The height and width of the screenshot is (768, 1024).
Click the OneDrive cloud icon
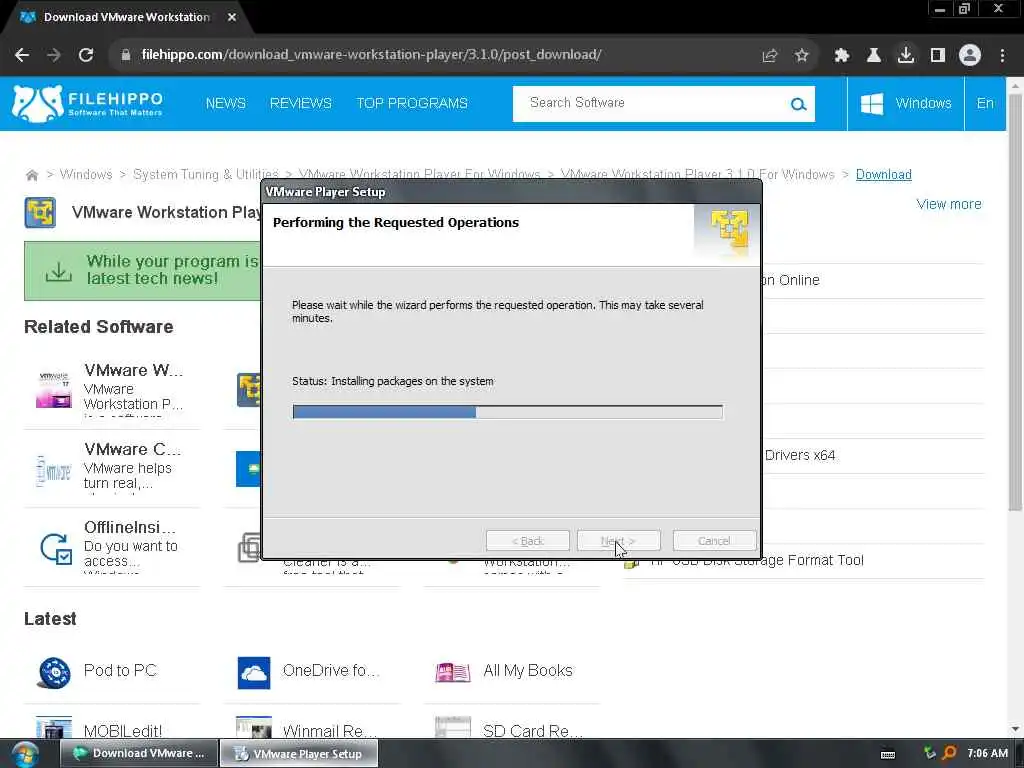pos(254,673)
